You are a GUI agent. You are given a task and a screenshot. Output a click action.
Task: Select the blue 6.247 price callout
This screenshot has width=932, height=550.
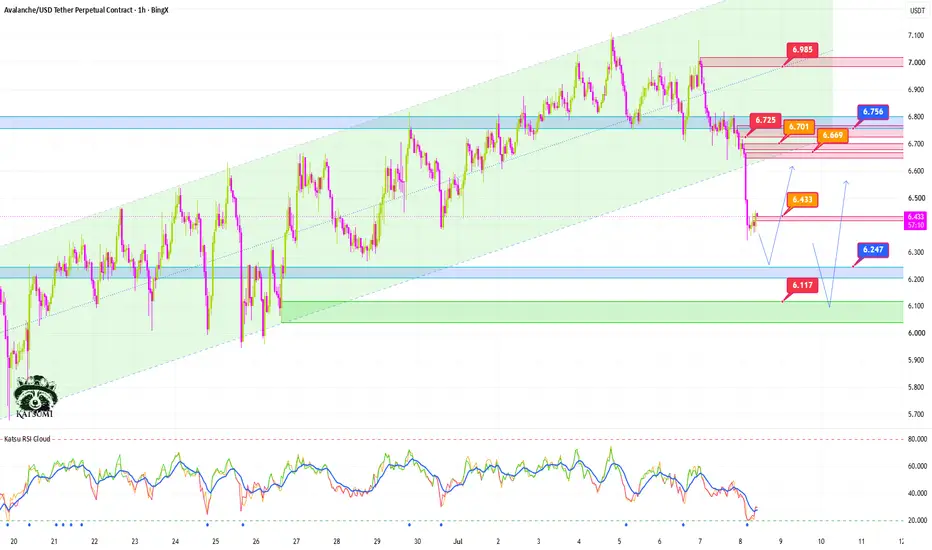click(x=873, y=250)
